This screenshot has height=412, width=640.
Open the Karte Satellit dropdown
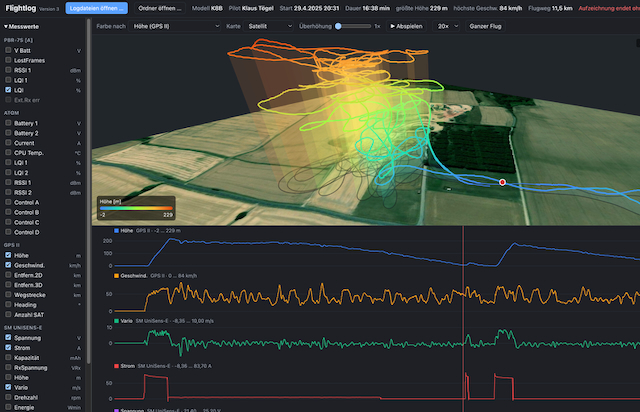coord(269,26)
